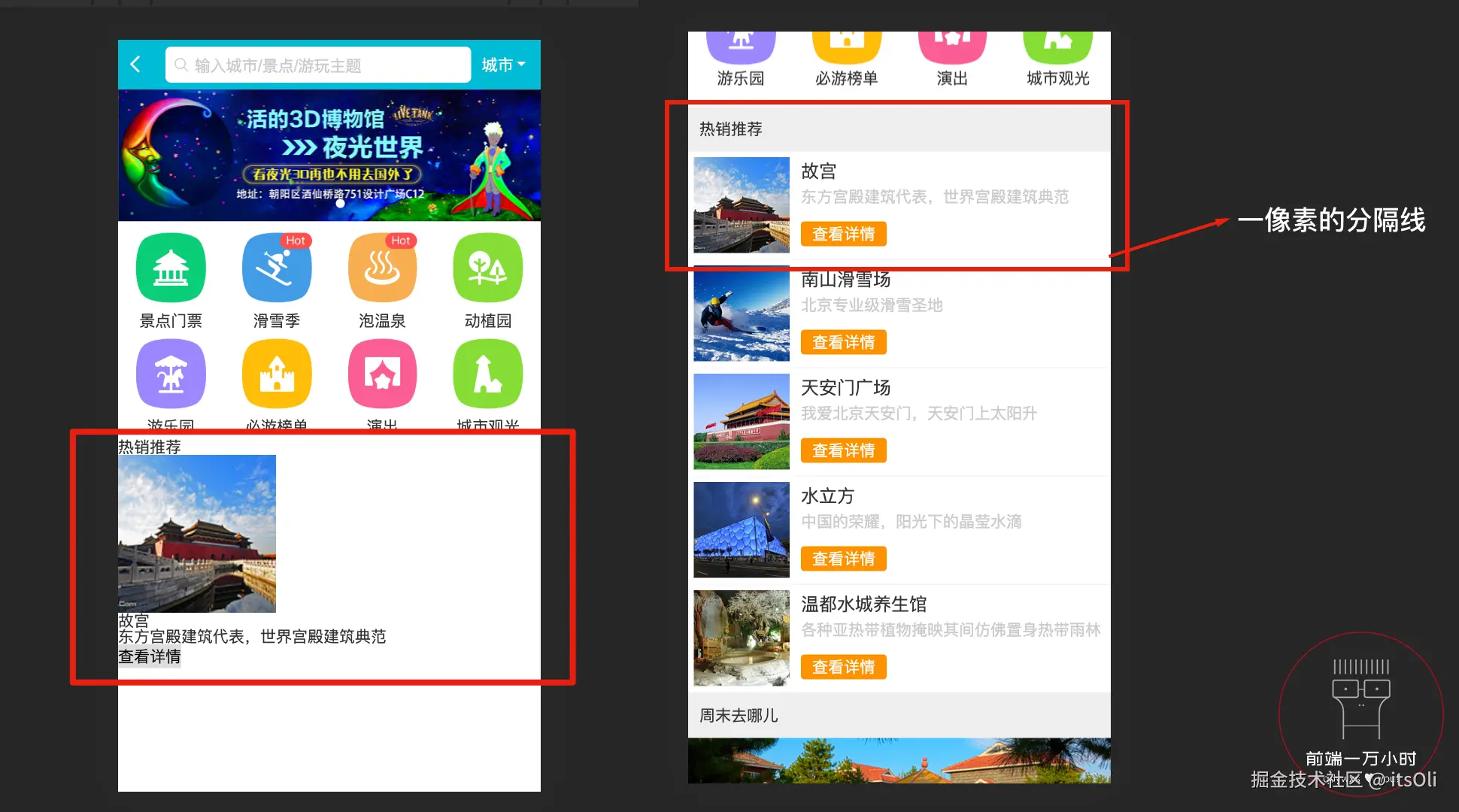Viewport: 1459px width, 812px height.
Task: Tap the search magnifier icon in search bar
Action: pyautogui.click(x=180, y=65)
